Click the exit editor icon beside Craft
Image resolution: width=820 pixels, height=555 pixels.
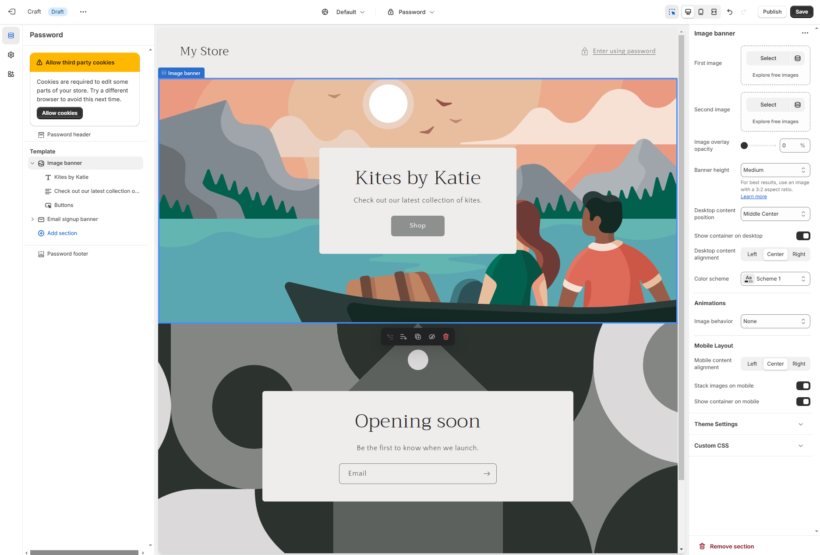[x=12, y=12]
